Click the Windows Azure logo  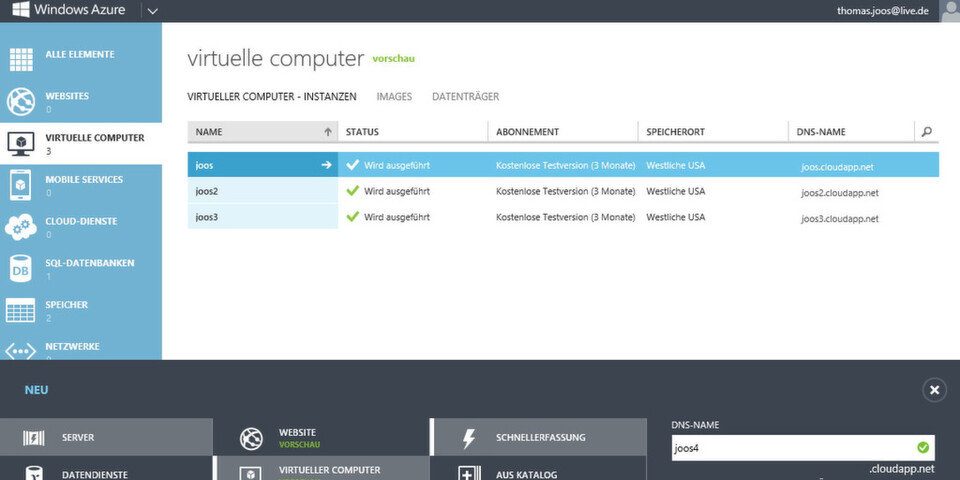(x=69, y=9)
